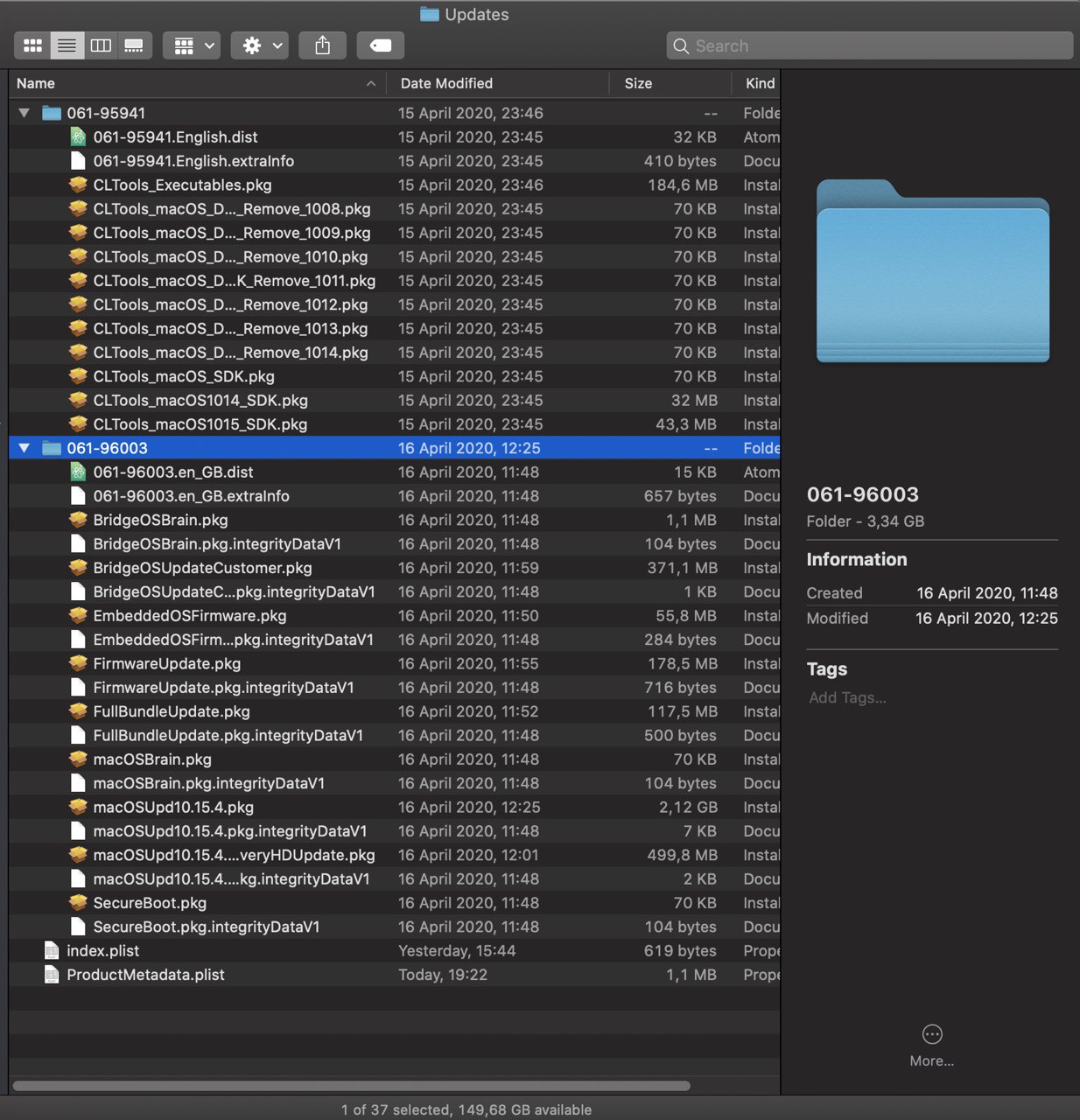Screen dimensions: 1080x1120
Task: Select the 061-95941.English.dist file icon
Action: [78, 136]
